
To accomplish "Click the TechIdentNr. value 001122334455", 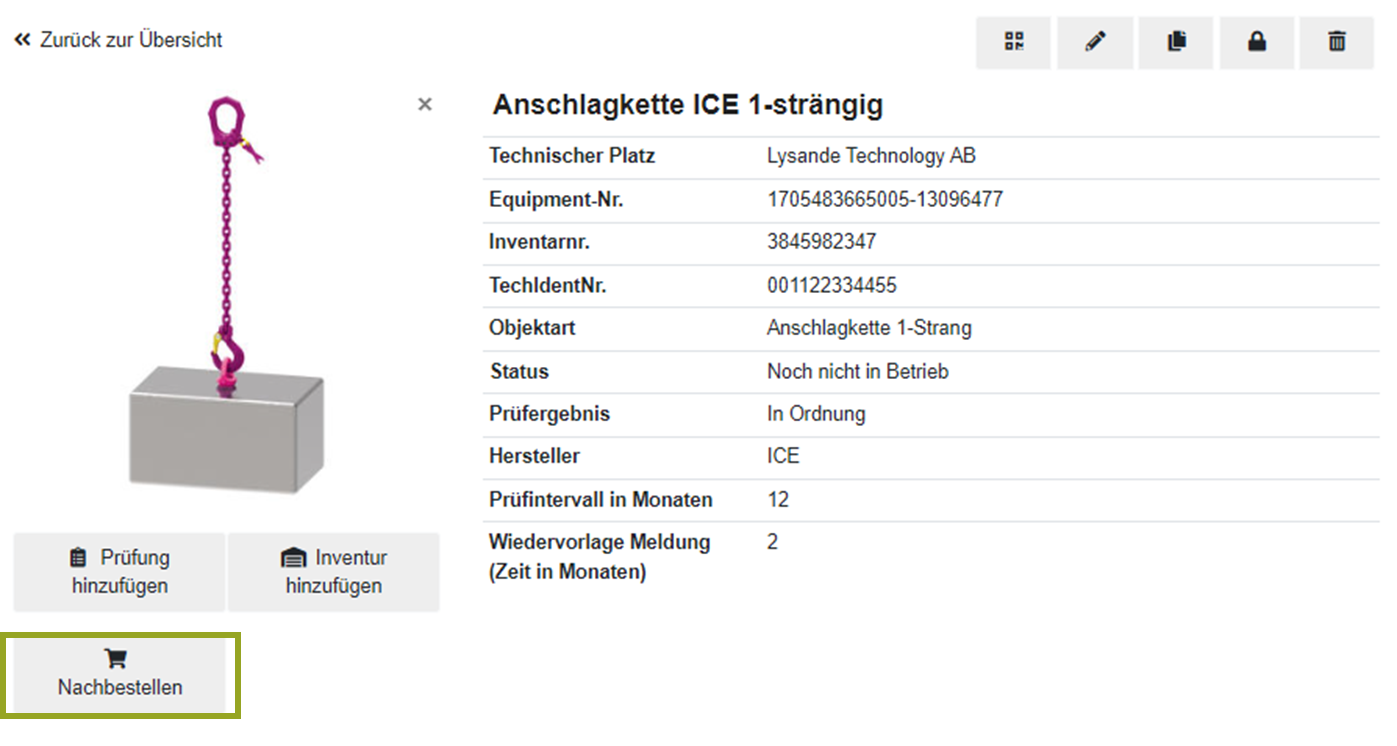I will [x=831, y=286].
